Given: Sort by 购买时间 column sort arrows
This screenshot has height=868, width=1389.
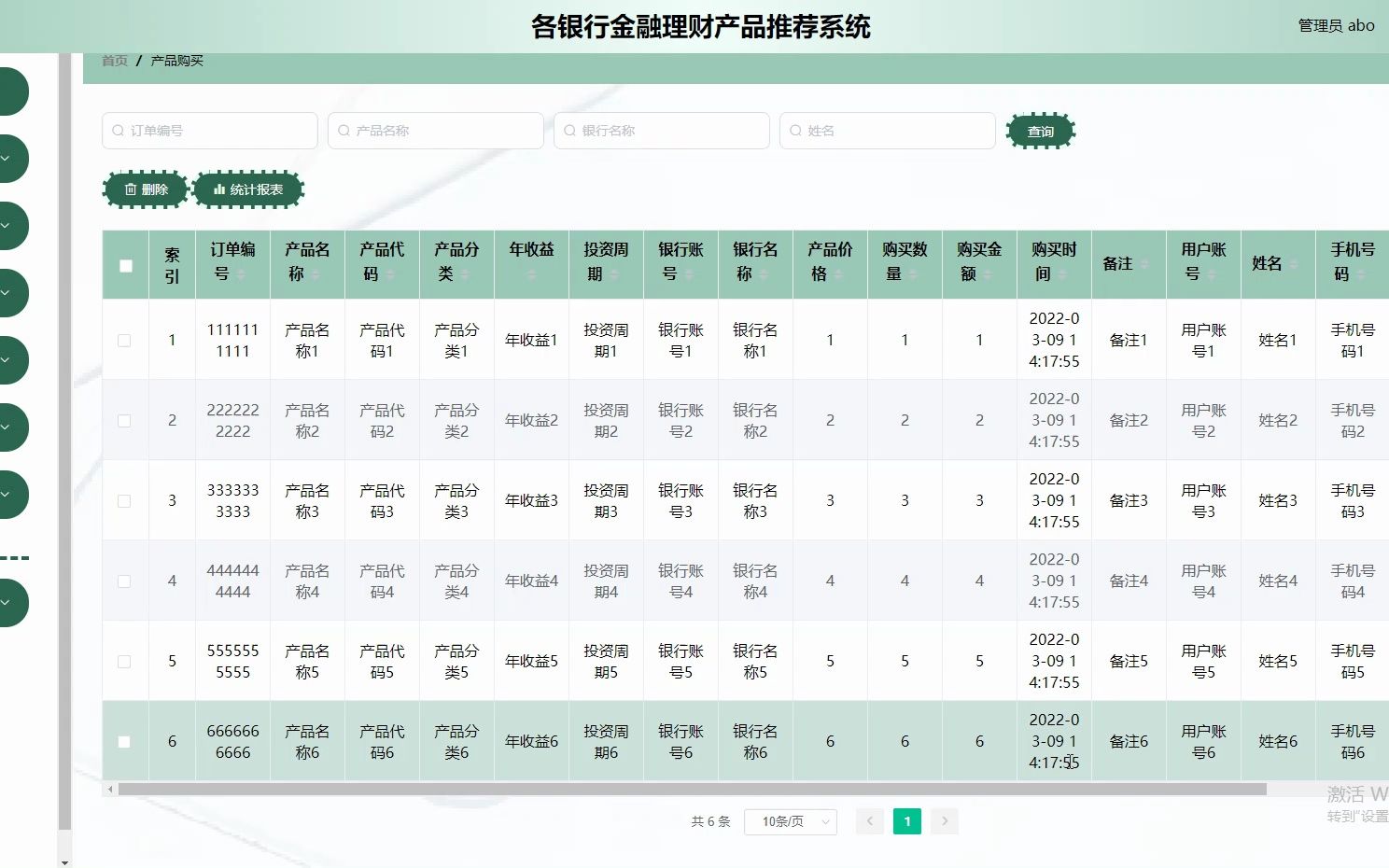Looking at the screenshot, I should [1062, 274].
